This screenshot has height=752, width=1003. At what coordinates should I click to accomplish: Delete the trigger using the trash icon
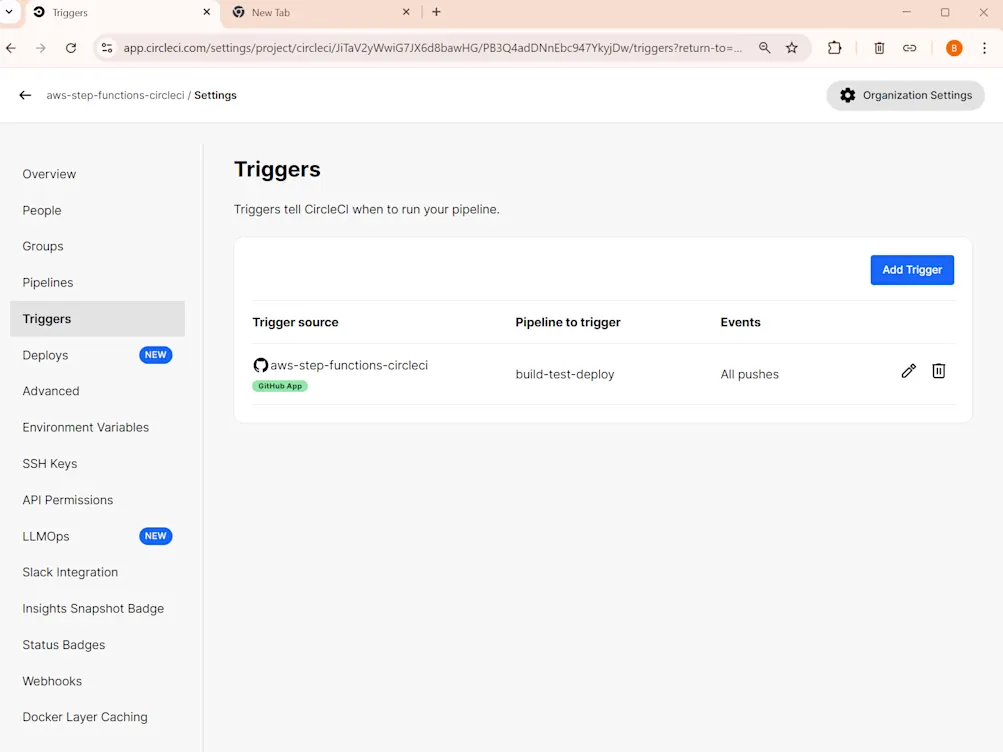(938, 371)
